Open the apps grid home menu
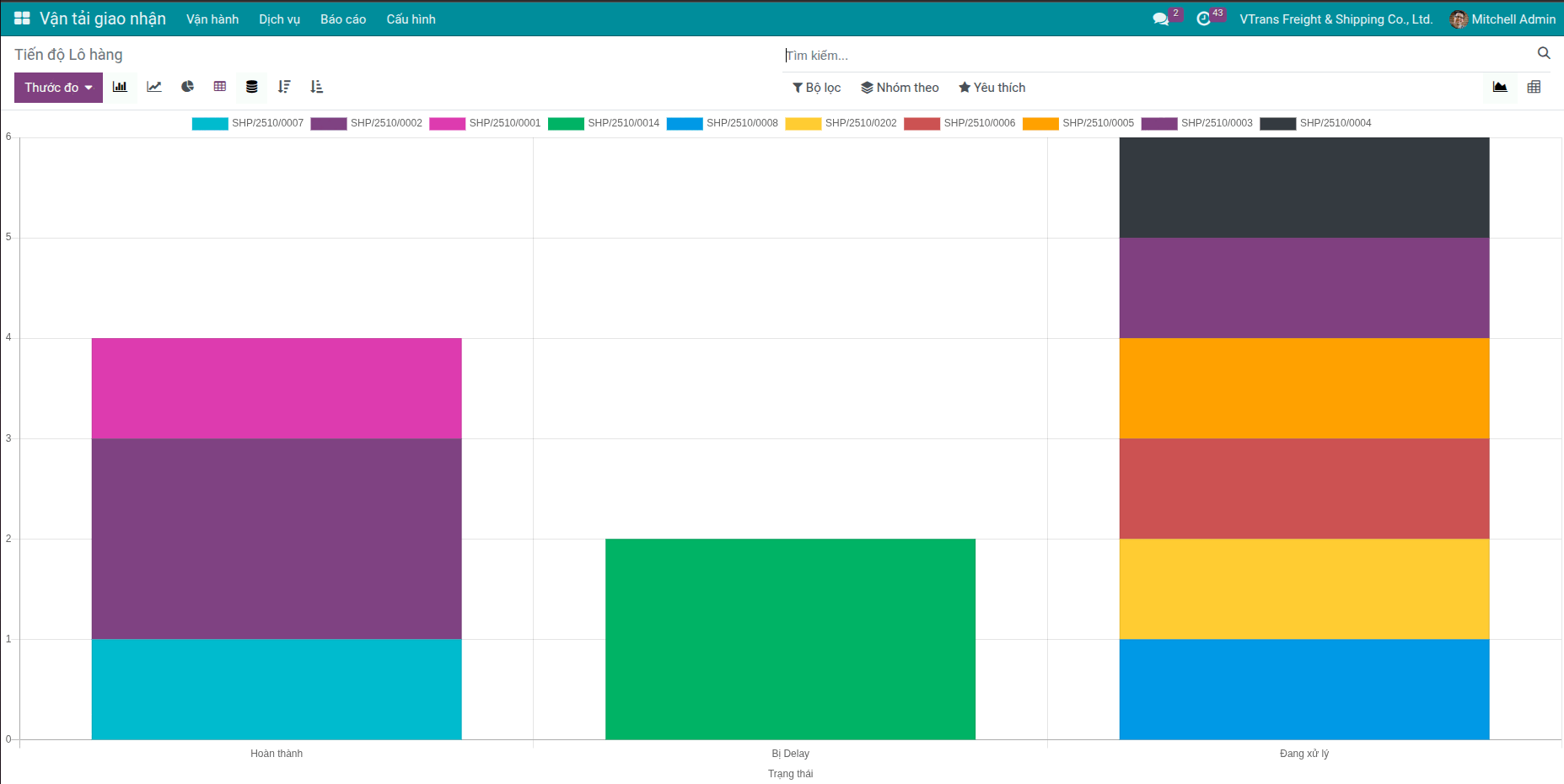The image size is (1564, 784). pos(22,19)
